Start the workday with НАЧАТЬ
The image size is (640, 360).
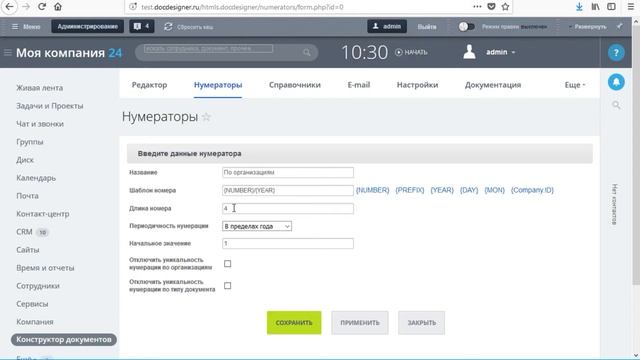411,52
